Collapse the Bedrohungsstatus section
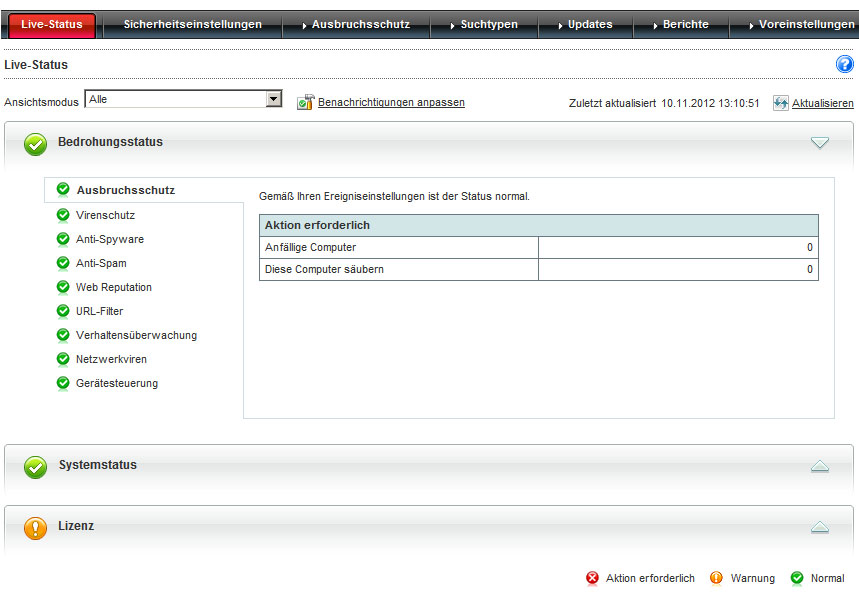 pyautogui.click(x=820, y=143)
